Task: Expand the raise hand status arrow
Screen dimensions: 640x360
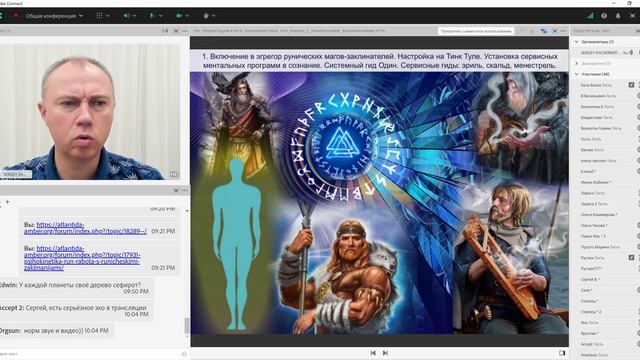Action: (x=214, y=16)
